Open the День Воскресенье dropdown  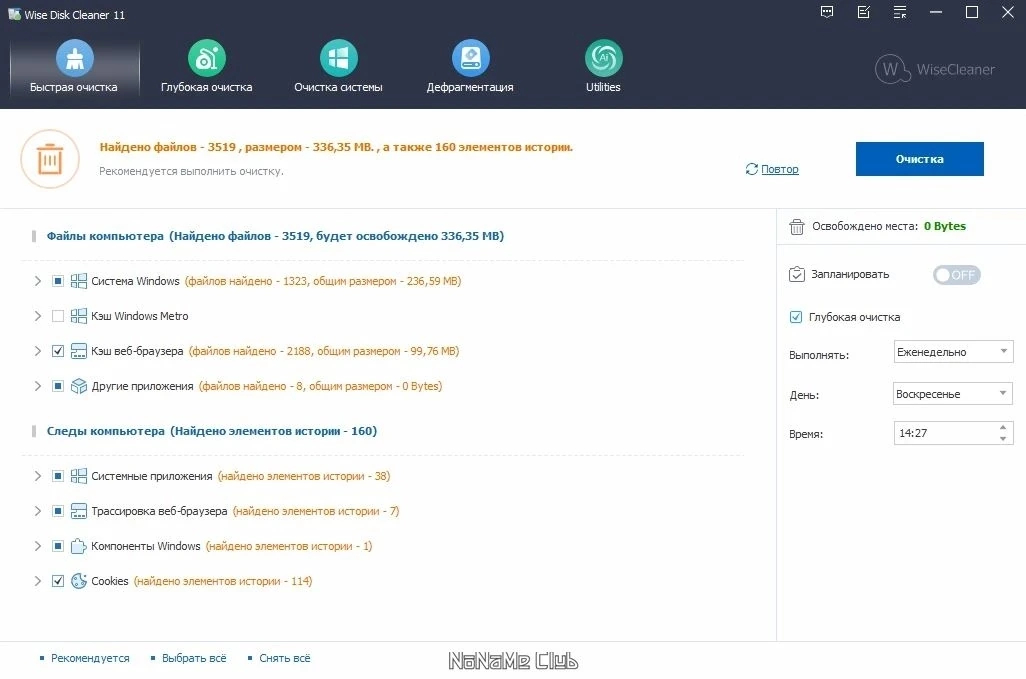[953, 394]
